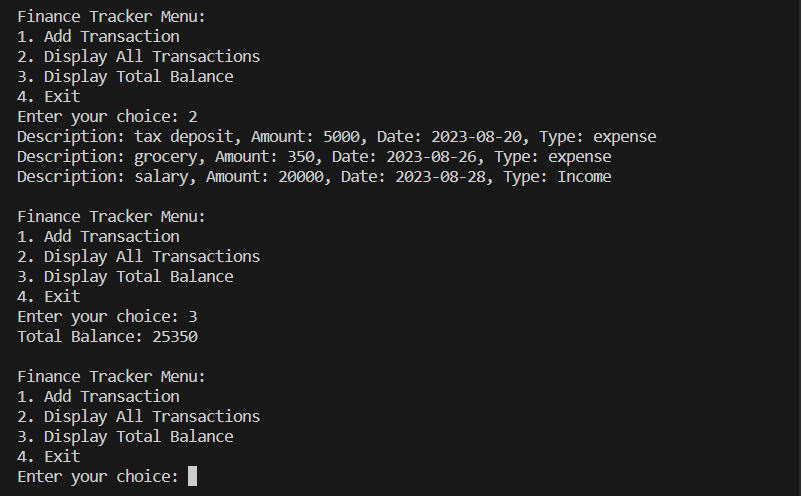
Task: Click the 'Enter your choice: 3' line
Action: 107,317
